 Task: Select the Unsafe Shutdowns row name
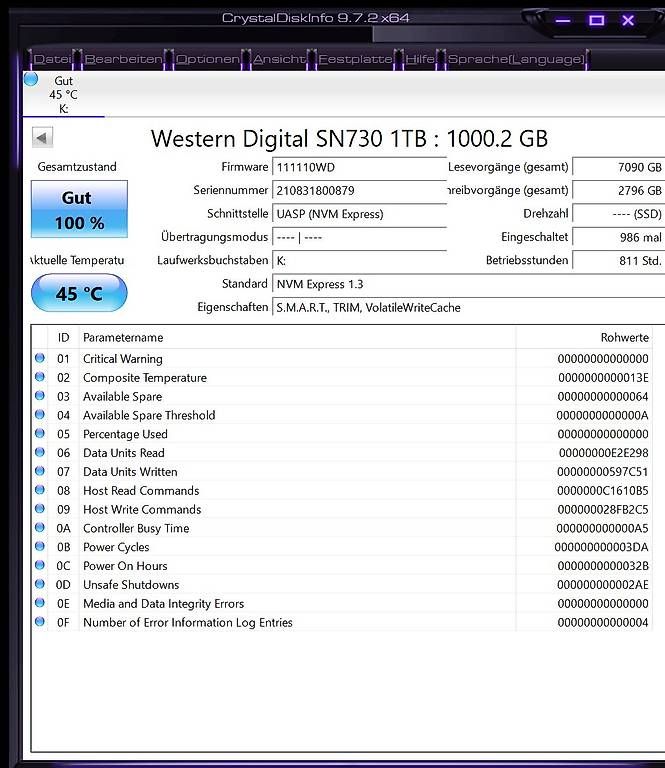[131, 585]
